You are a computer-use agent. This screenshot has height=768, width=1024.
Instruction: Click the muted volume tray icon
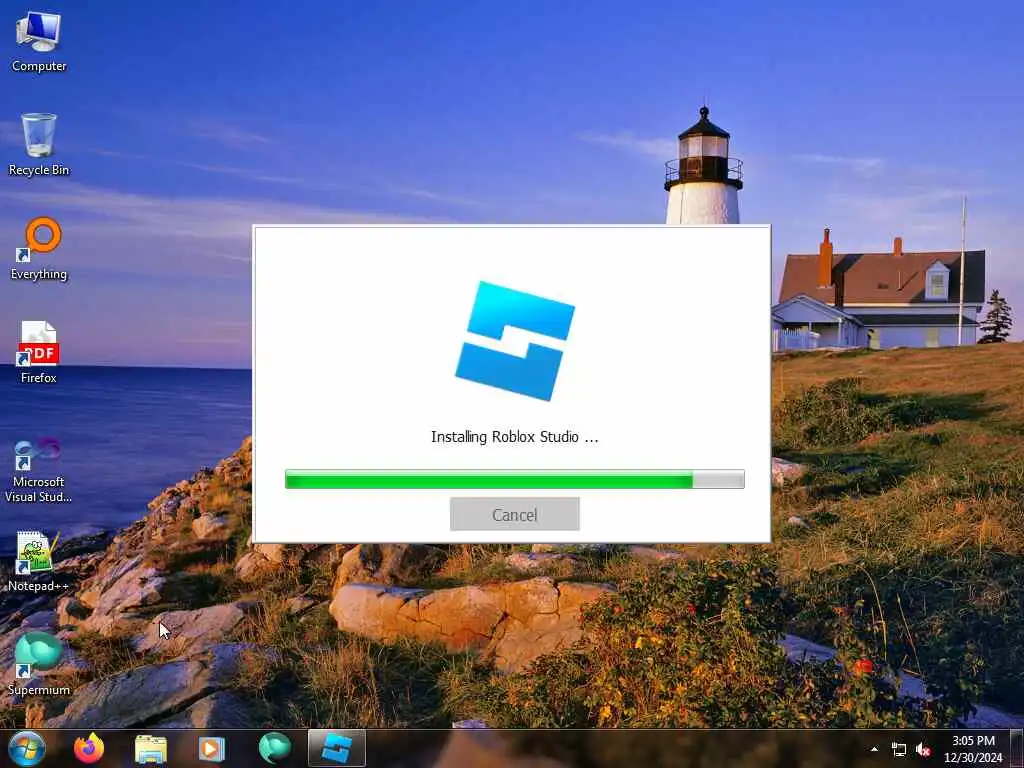click(923, 750)
